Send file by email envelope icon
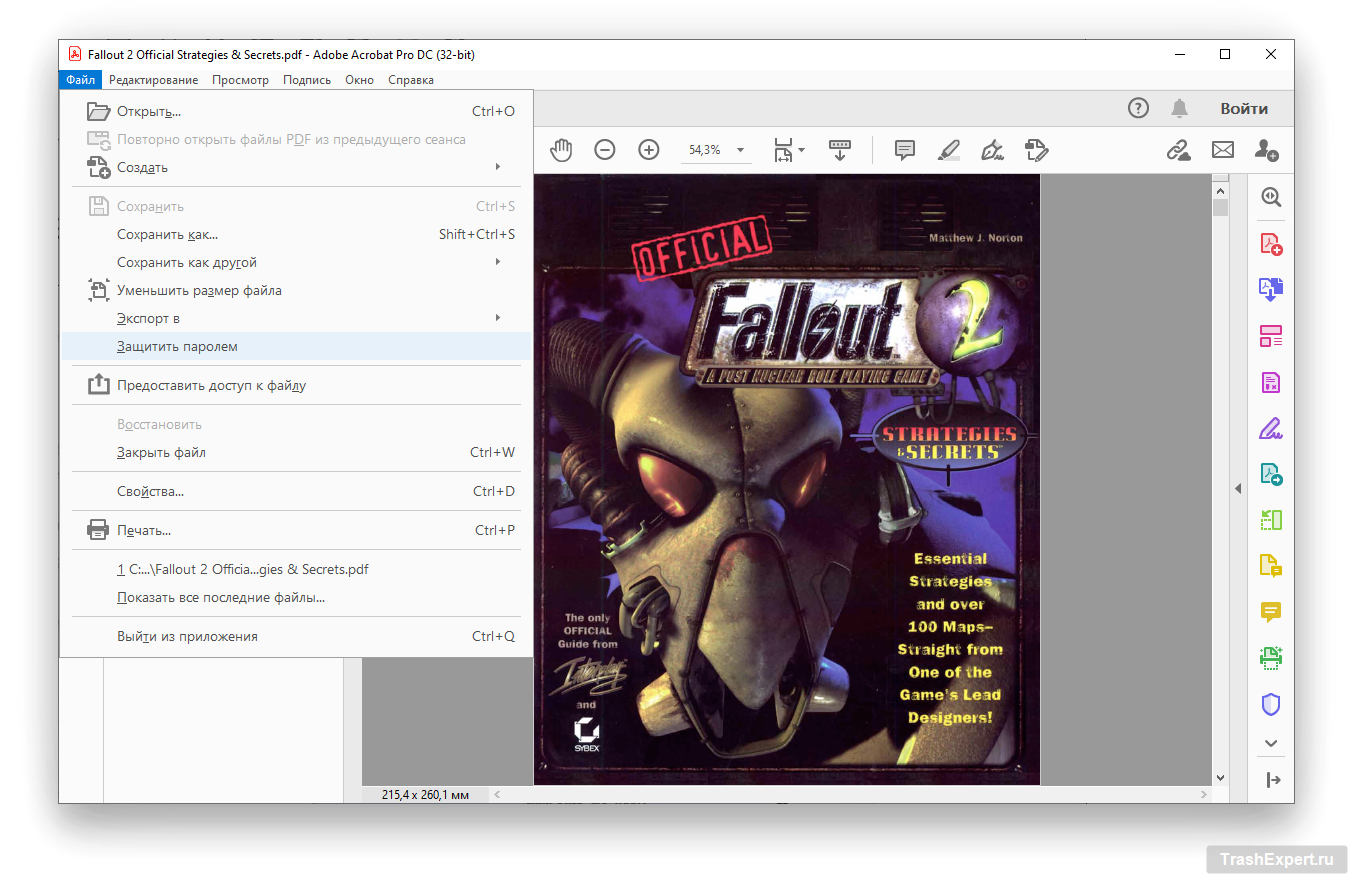Viewport: 1353px width, 879px height. coord(1223,150)
